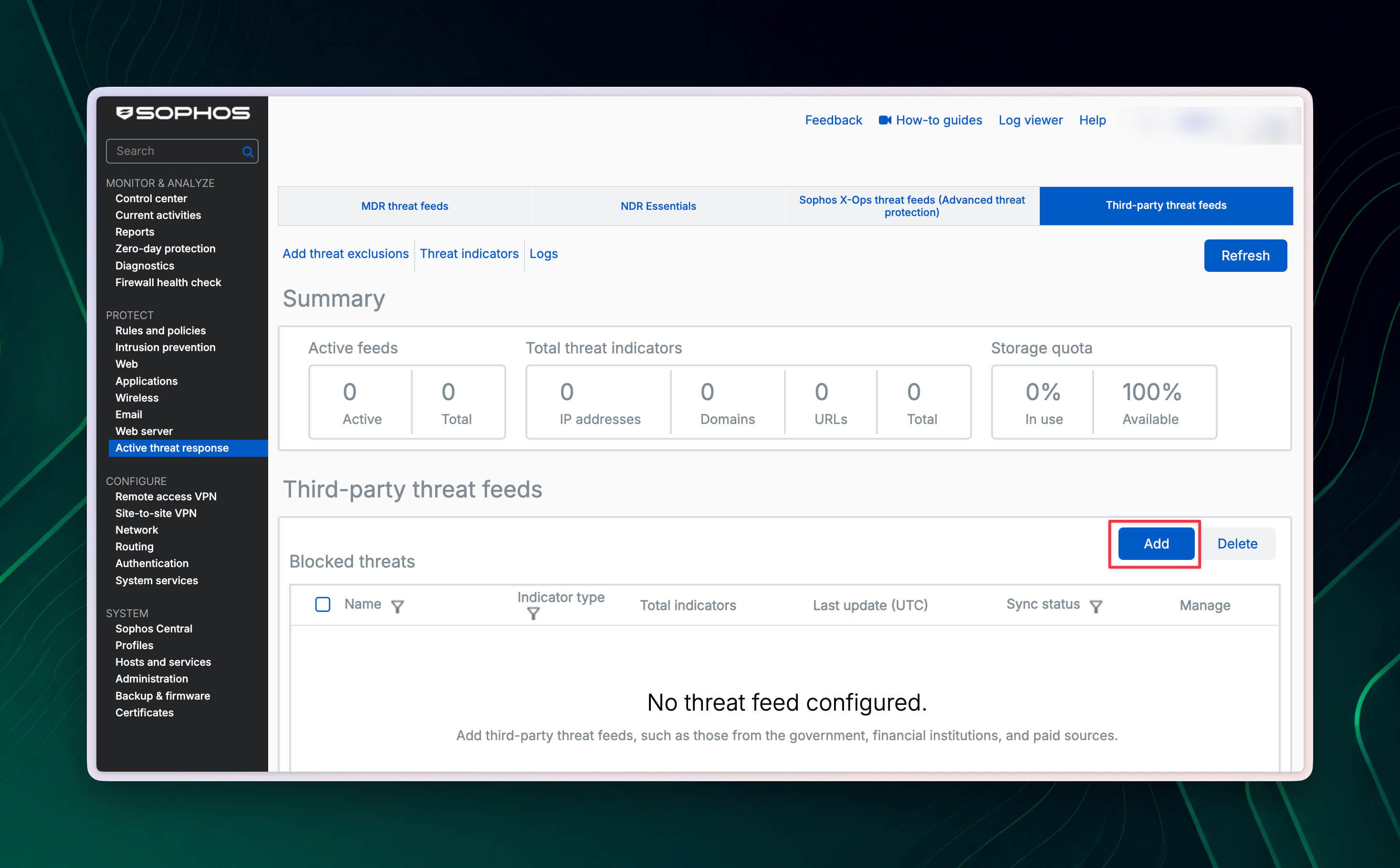Open Current activities in sidebar
Image resolution: width=1400 pixels, height=868 pixels.
(x=158, y=215)
